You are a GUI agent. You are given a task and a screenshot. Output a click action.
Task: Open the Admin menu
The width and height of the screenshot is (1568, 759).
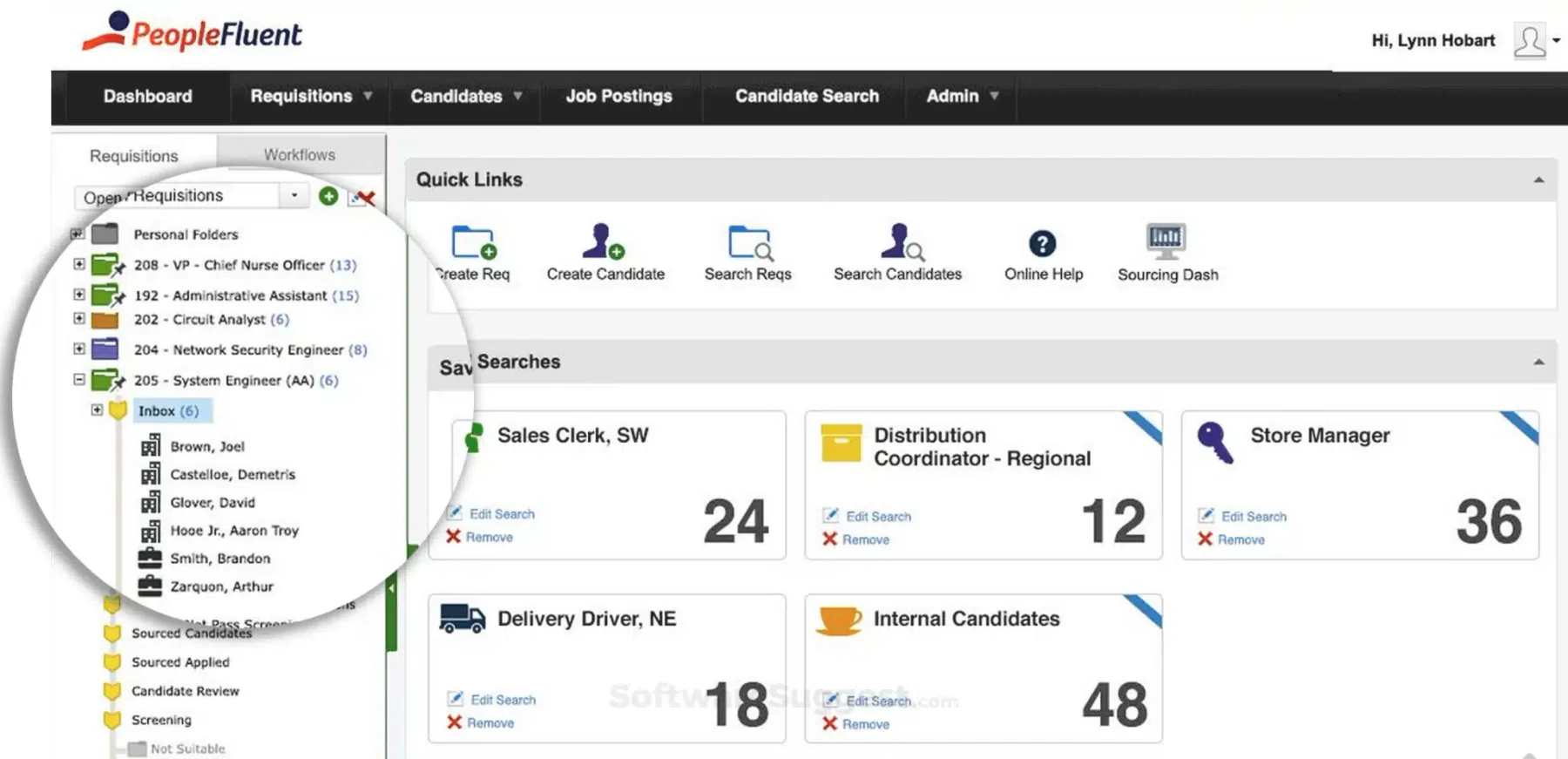pos(962,97)
